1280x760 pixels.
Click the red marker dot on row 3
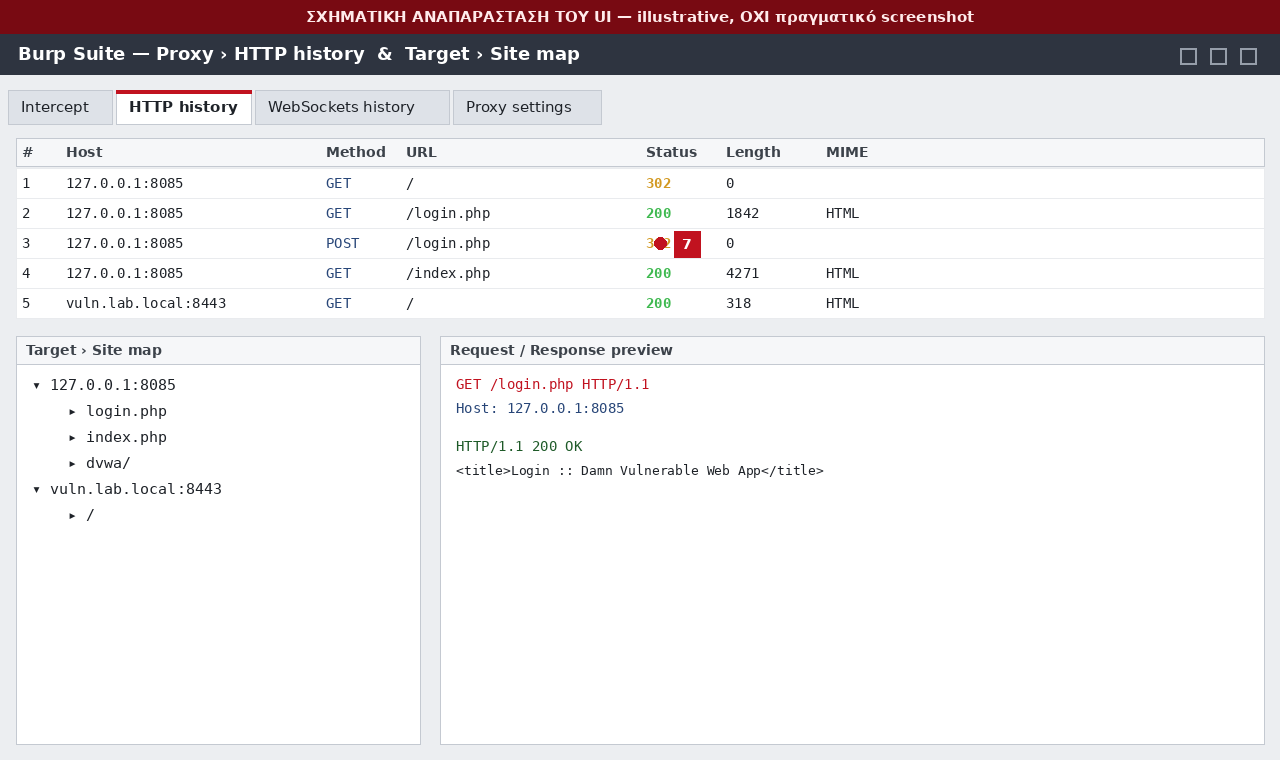660,244
